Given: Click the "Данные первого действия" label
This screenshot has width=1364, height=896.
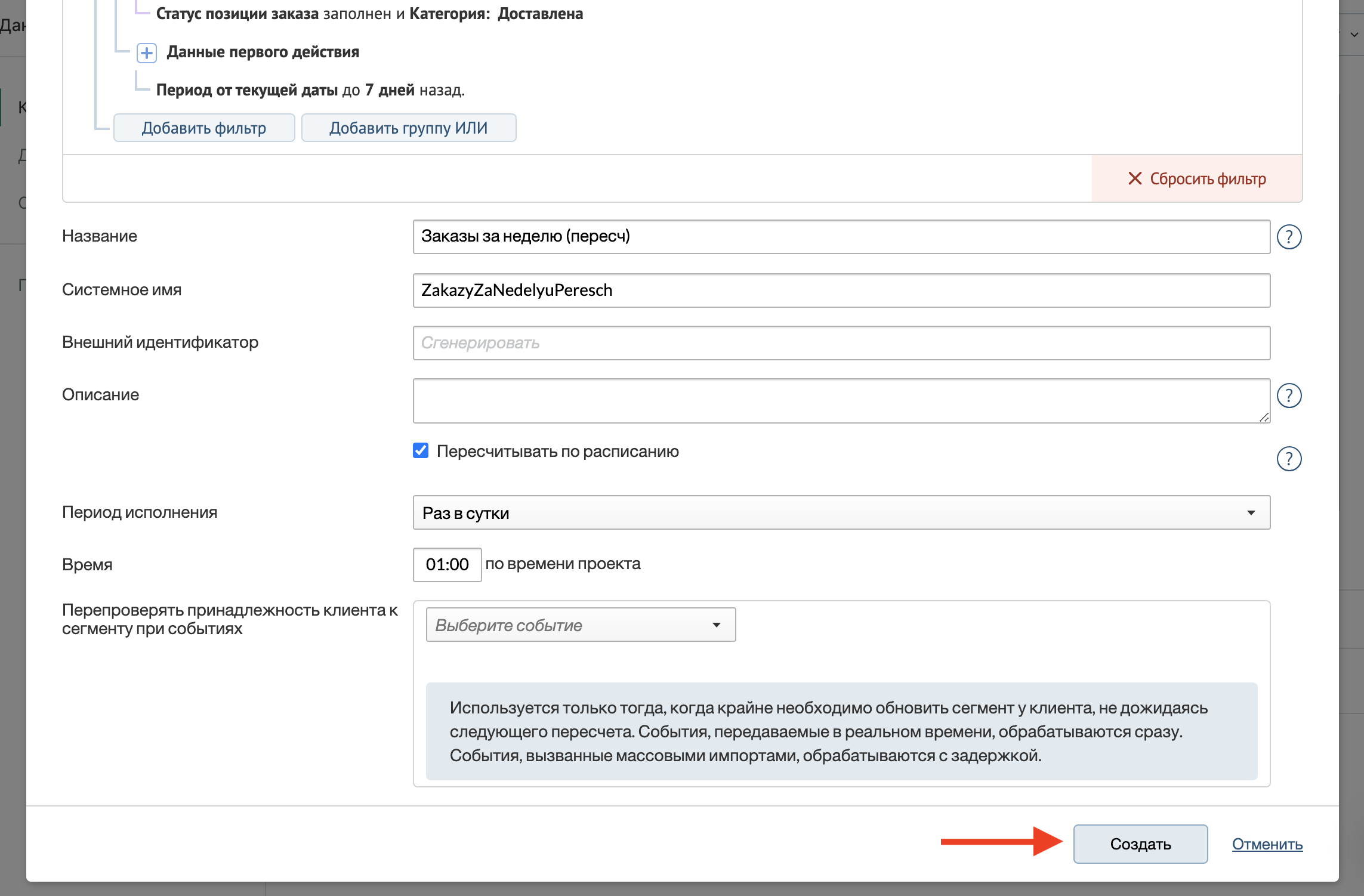Looking at the screenshot, I should pos(263,52).
